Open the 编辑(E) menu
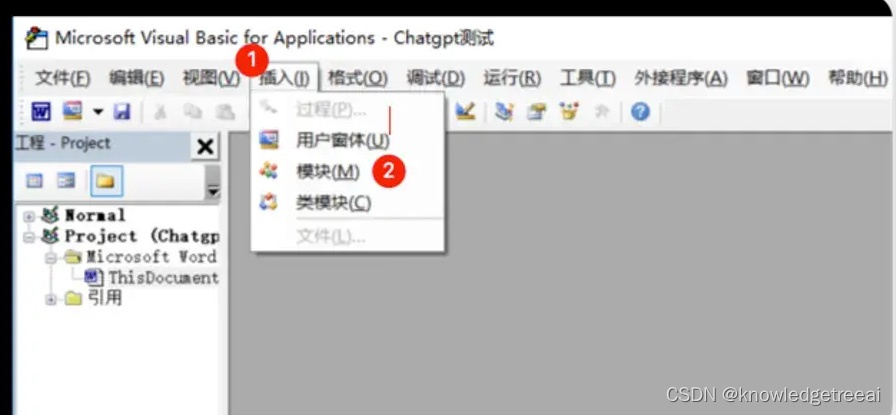896x415 pixels. (x=137, y=78)
